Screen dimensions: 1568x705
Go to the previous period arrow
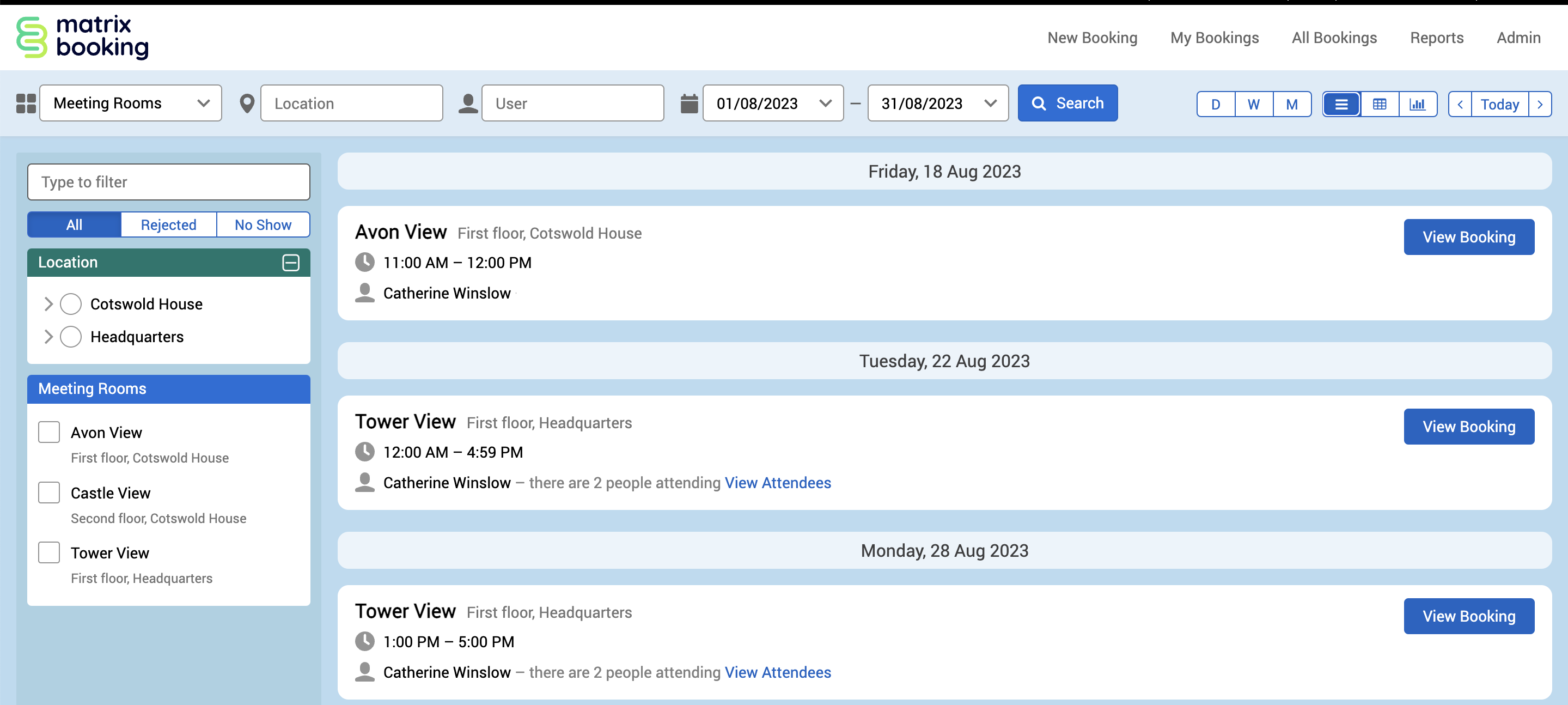coord(1460,104)
